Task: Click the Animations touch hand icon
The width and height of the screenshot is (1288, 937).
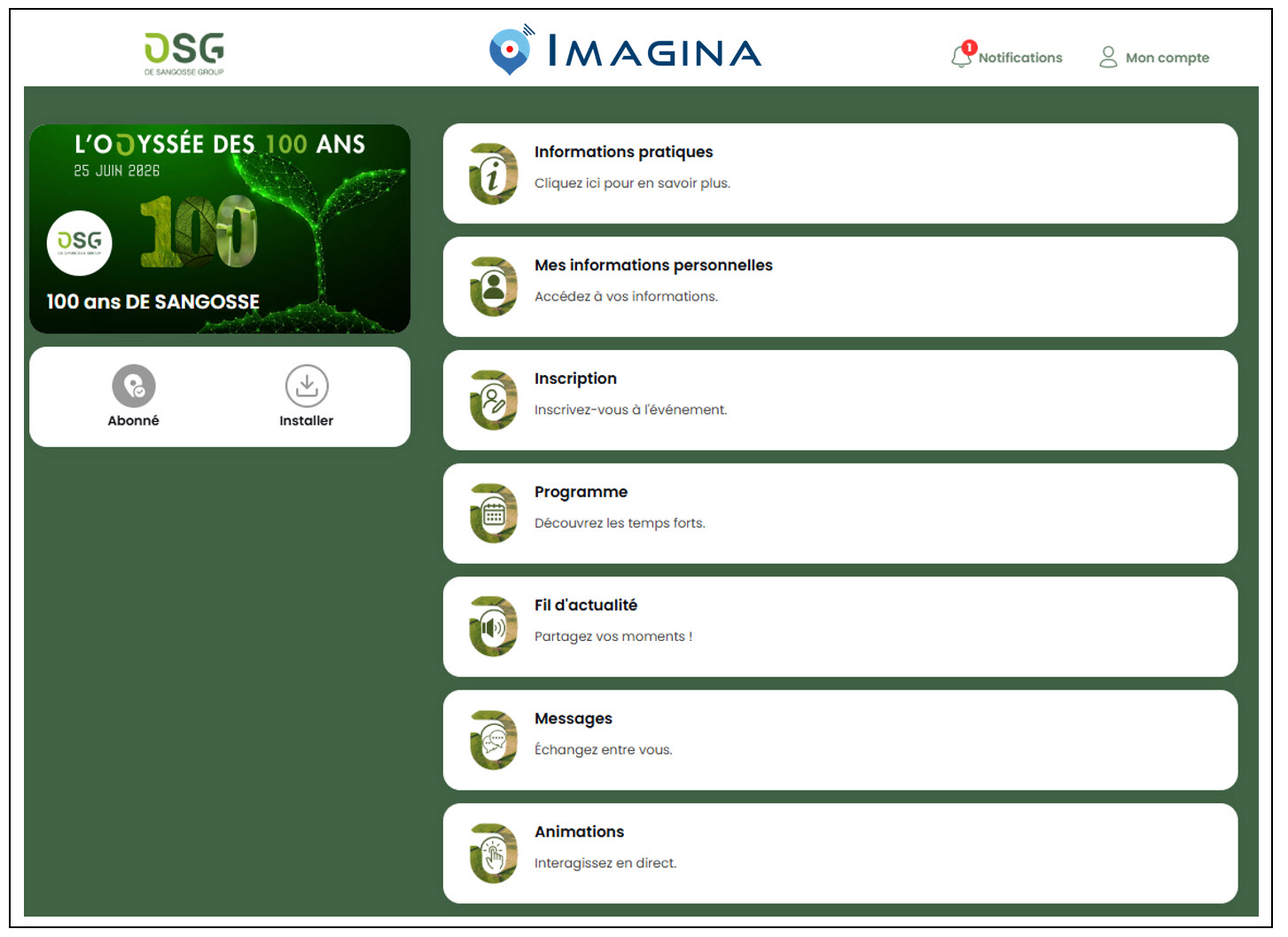Action: tap(493, 855)
